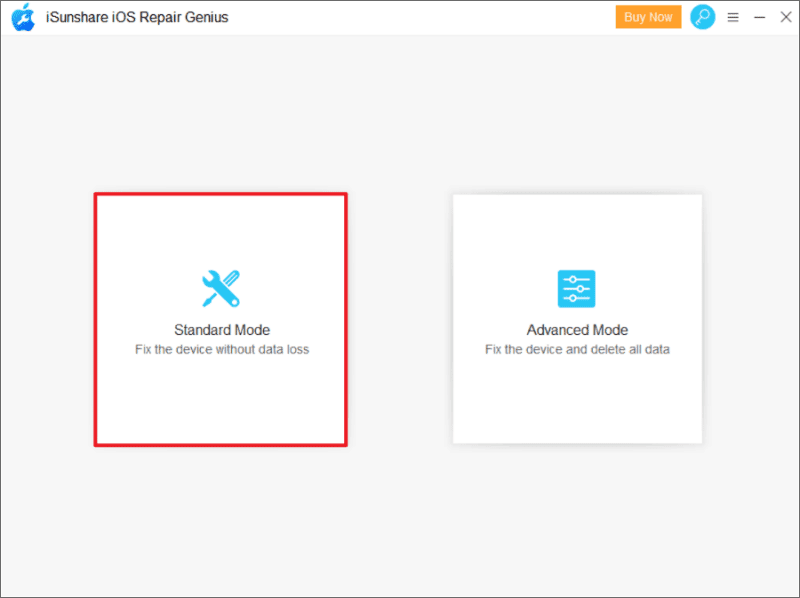Click the gray gap between the two mode cards
Viewport: 800px width, 598px height.
[x=400, y=320]
